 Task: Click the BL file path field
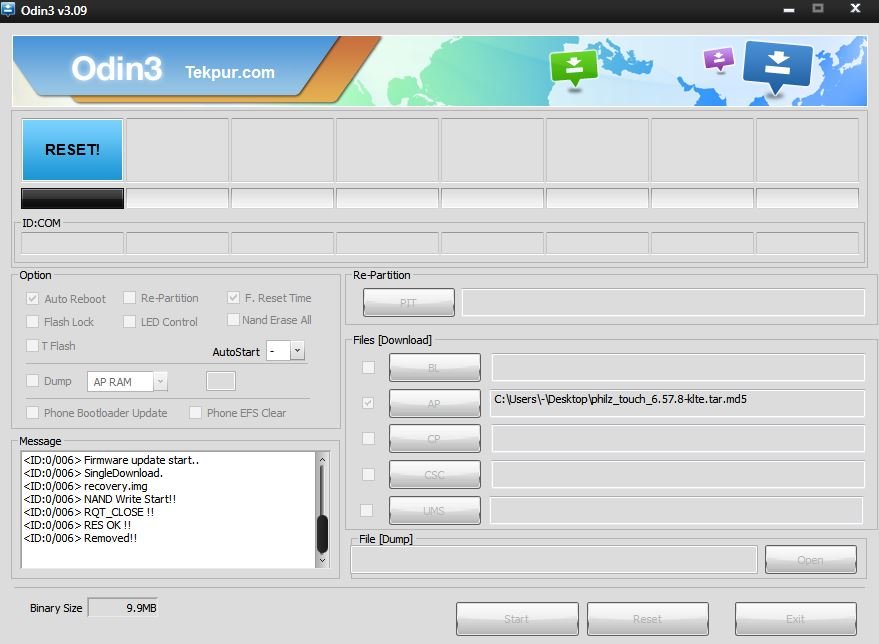[678, 367]
